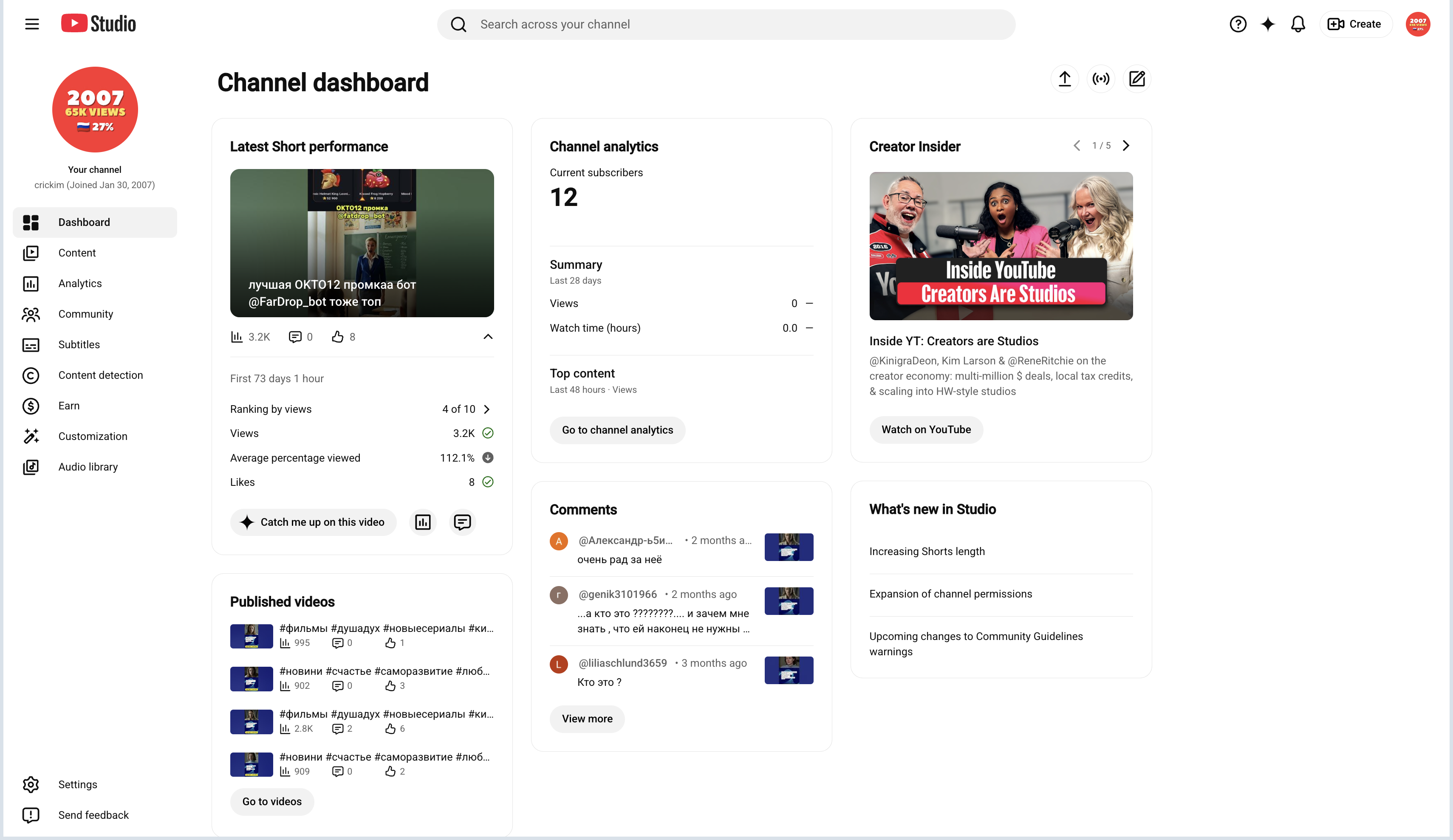Image resolution: width=1453 pixels, height=840 pixels.
Task: Click Catch me up on this video
Action: pos(313,522)
